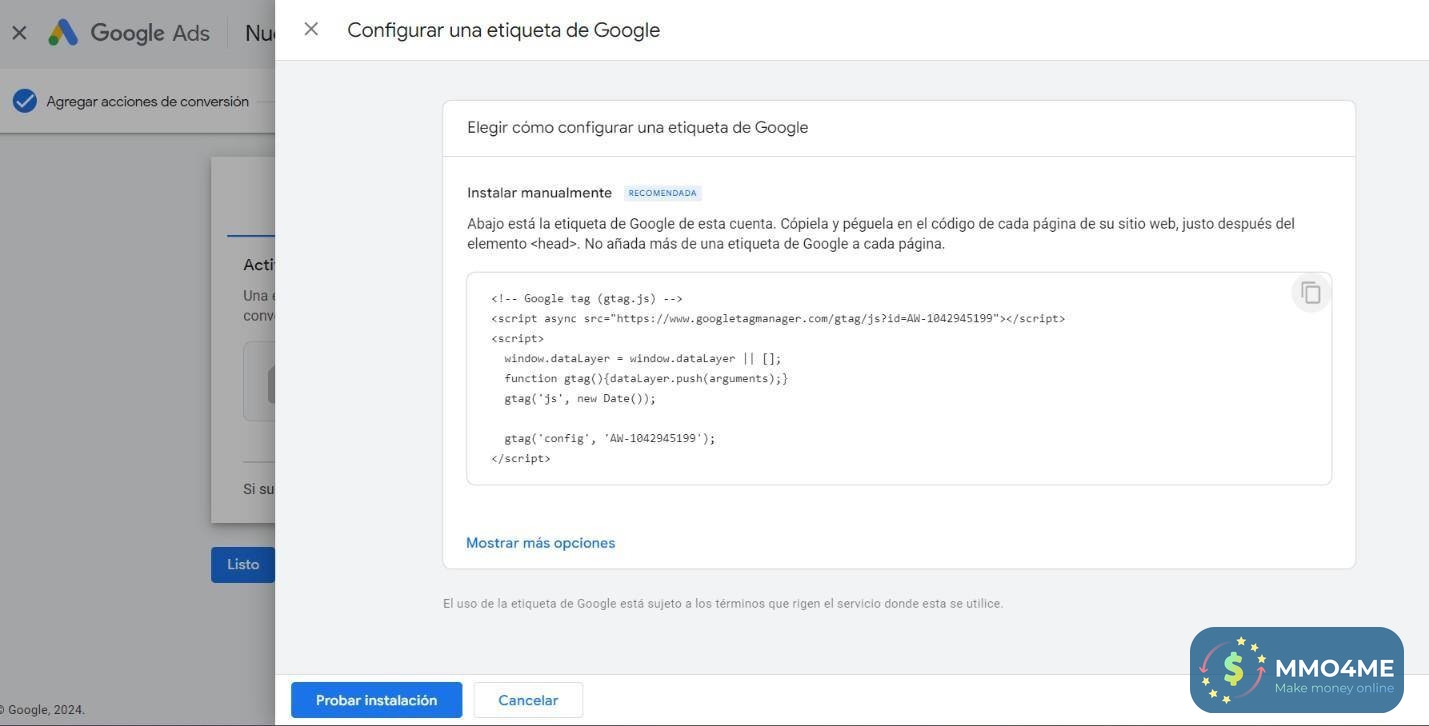Close the Configurar una etiqueta de Google panel
1429x726 pixels.
click(311, 30)
